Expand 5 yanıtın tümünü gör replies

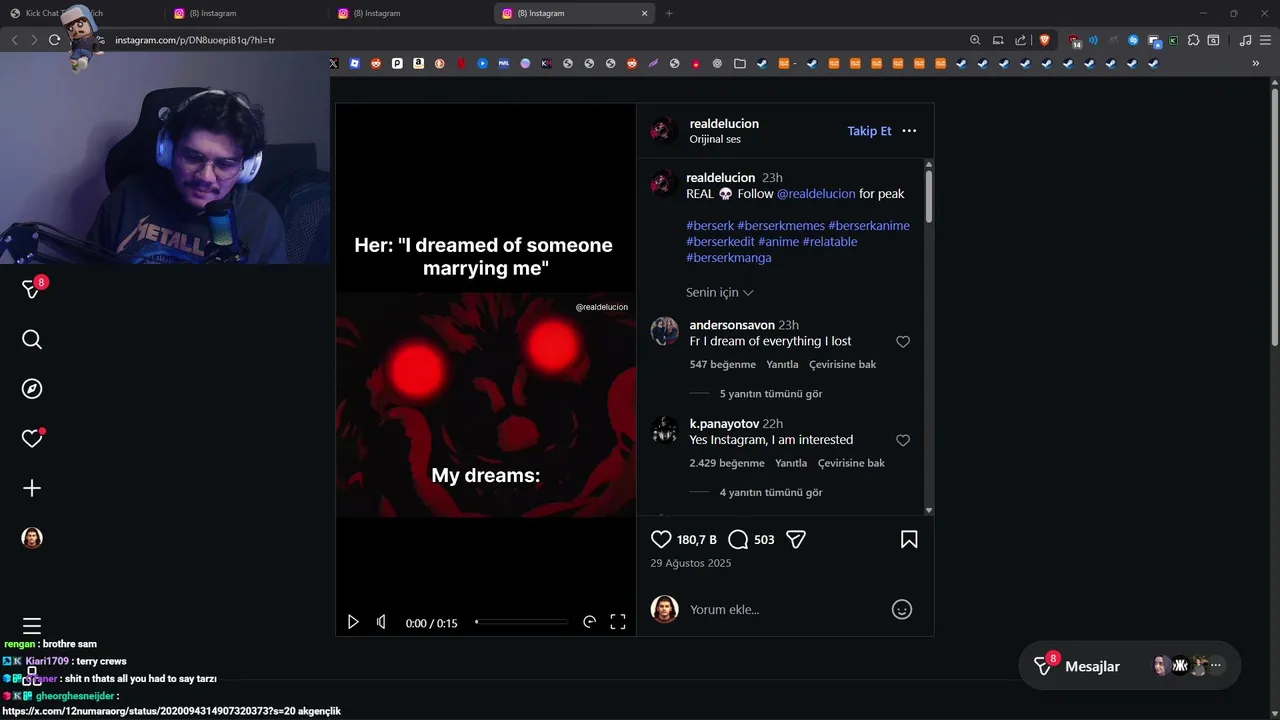[x=771, y=394]
